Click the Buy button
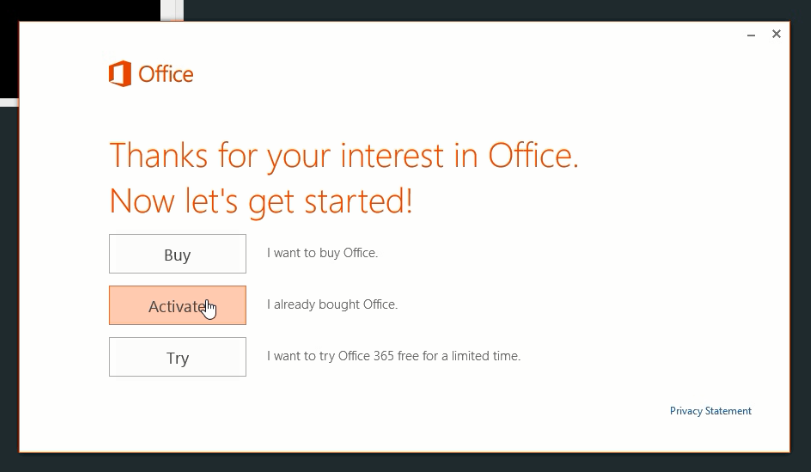Viewport: 811px width, 472px height. 177,254
